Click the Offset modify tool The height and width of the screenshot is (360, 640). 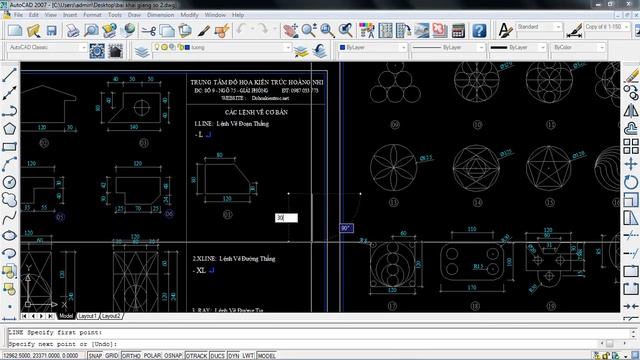coord(631,129)
